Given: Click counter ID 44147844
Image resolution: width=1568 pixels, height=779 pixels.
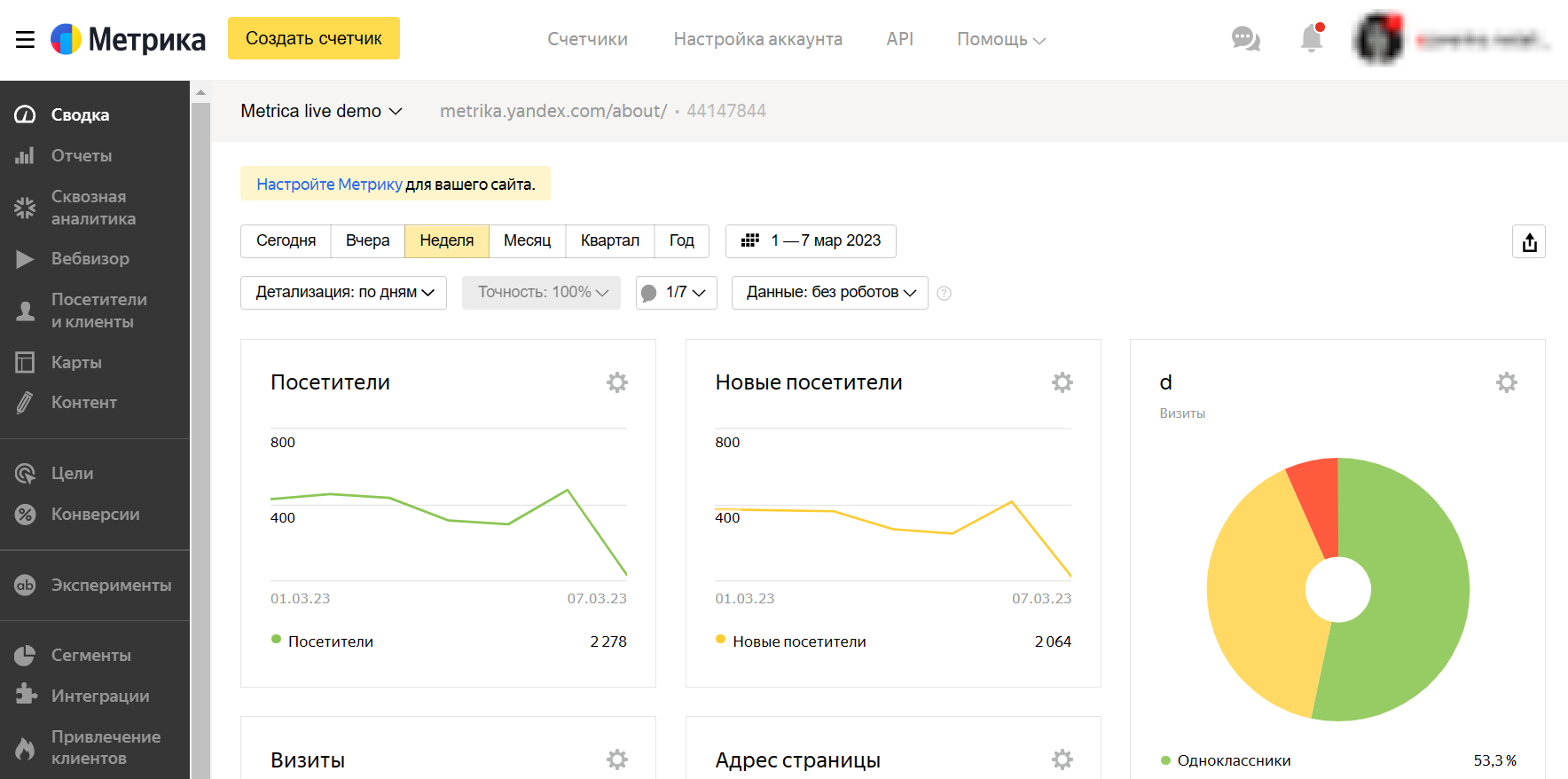Looking at the screenshot, I should 726,111.
